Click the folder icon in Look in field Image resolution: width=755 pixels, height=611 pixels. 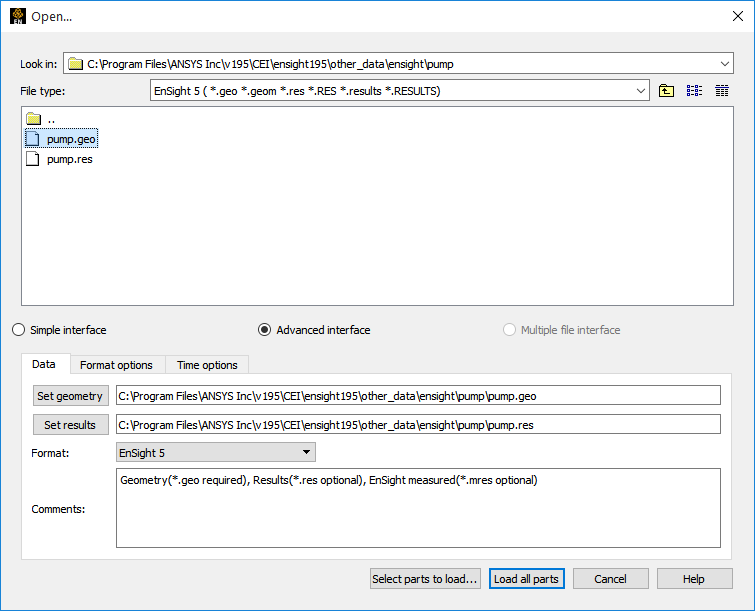tap(75, 64)
